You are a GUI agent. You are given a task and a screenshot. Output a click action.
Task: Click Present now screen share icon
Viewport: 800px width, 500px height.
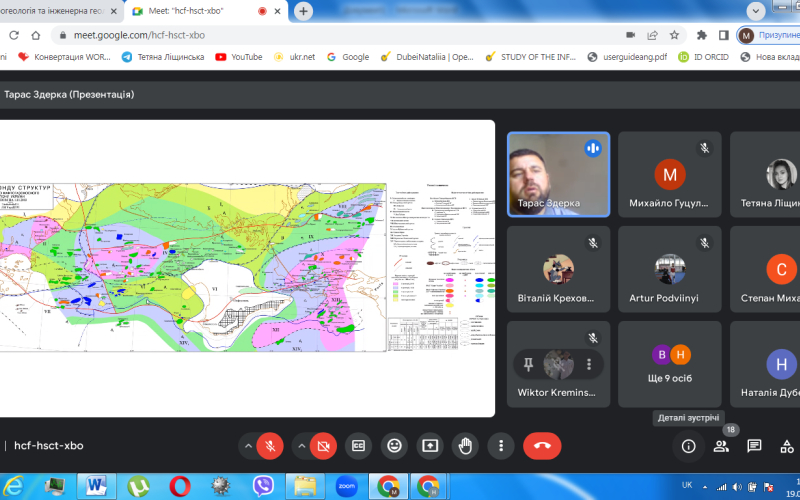(x=430, y=446)
